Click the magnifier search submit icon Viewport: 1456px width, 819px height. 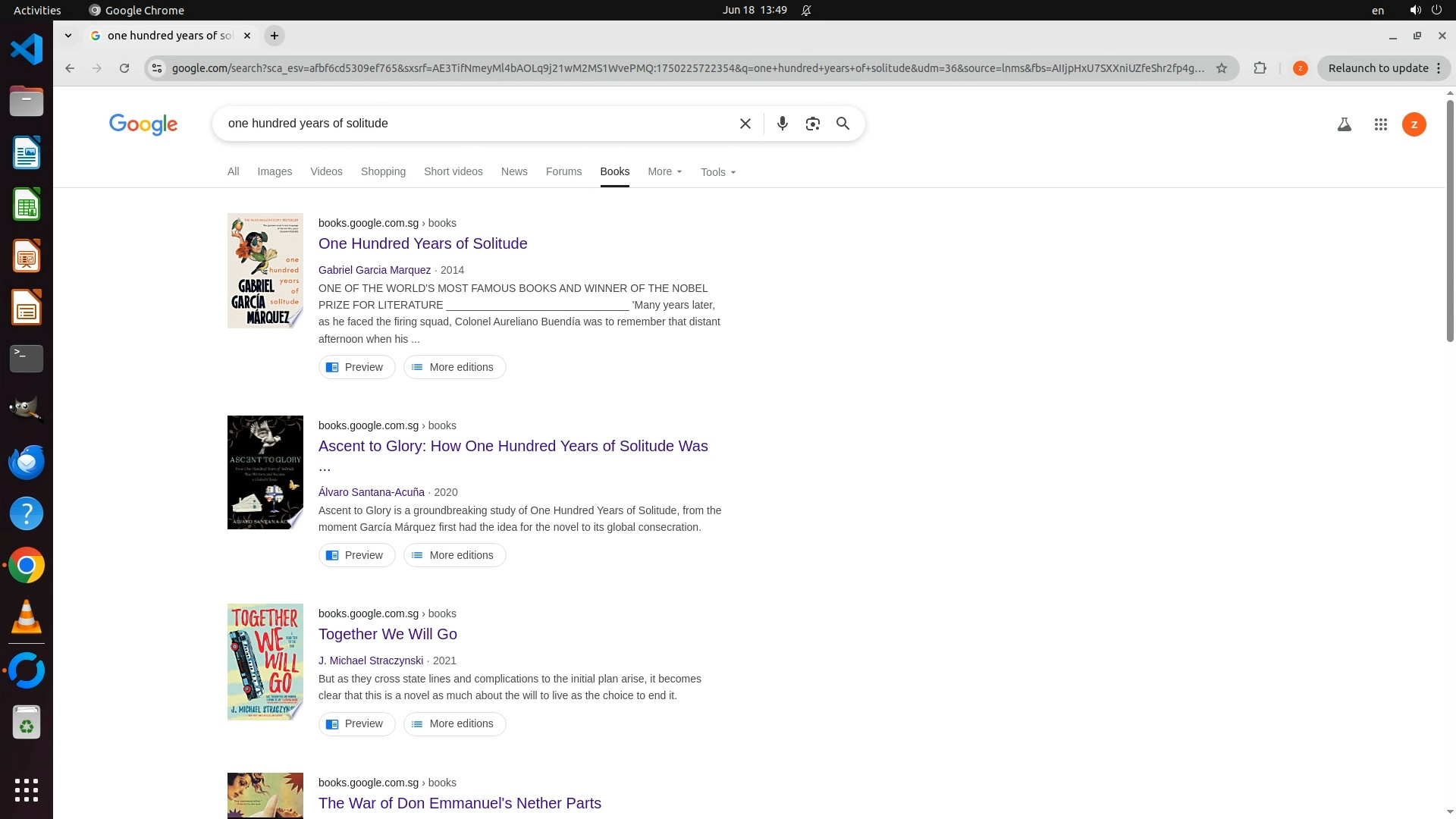click(x=843, y=124)
